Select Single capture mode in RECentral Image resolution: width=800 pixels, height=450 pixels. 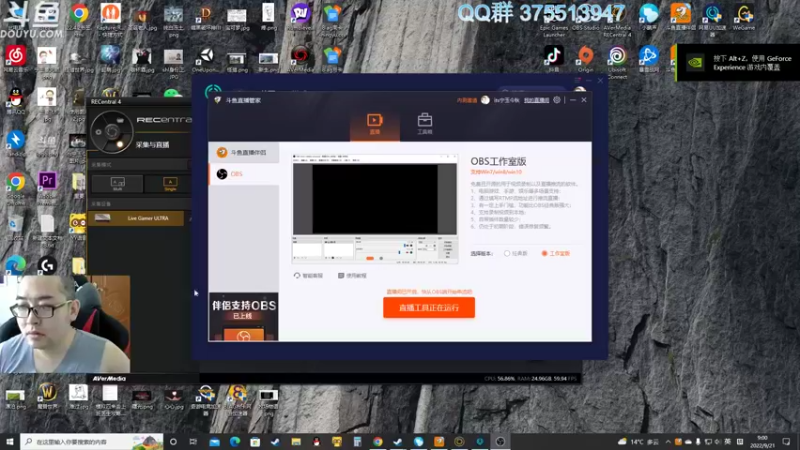point(170,184)
